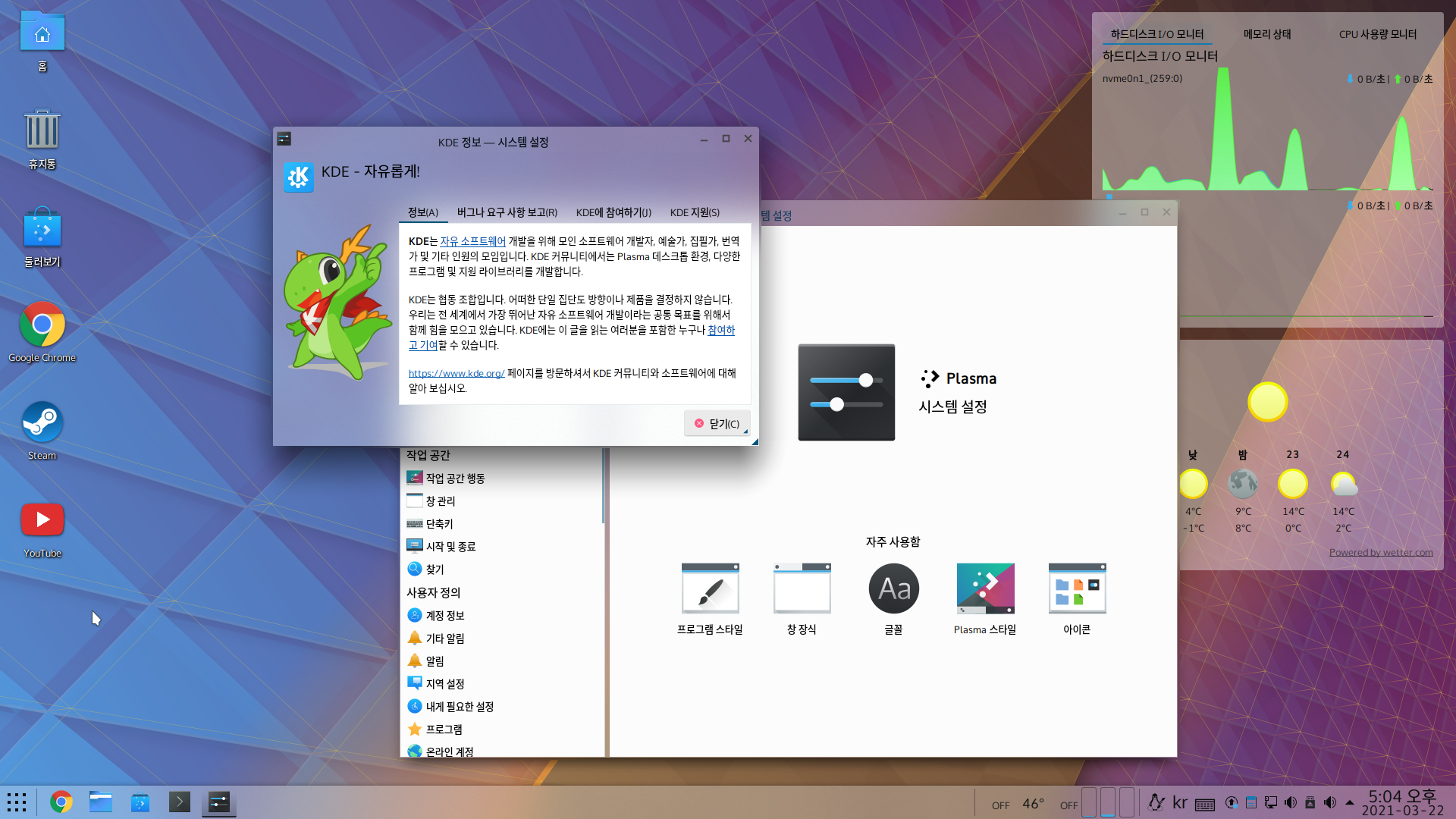The width and height of the screenshot is (1456, 819).
Task: Click the clipboard tray icon
Action: 1251,802
